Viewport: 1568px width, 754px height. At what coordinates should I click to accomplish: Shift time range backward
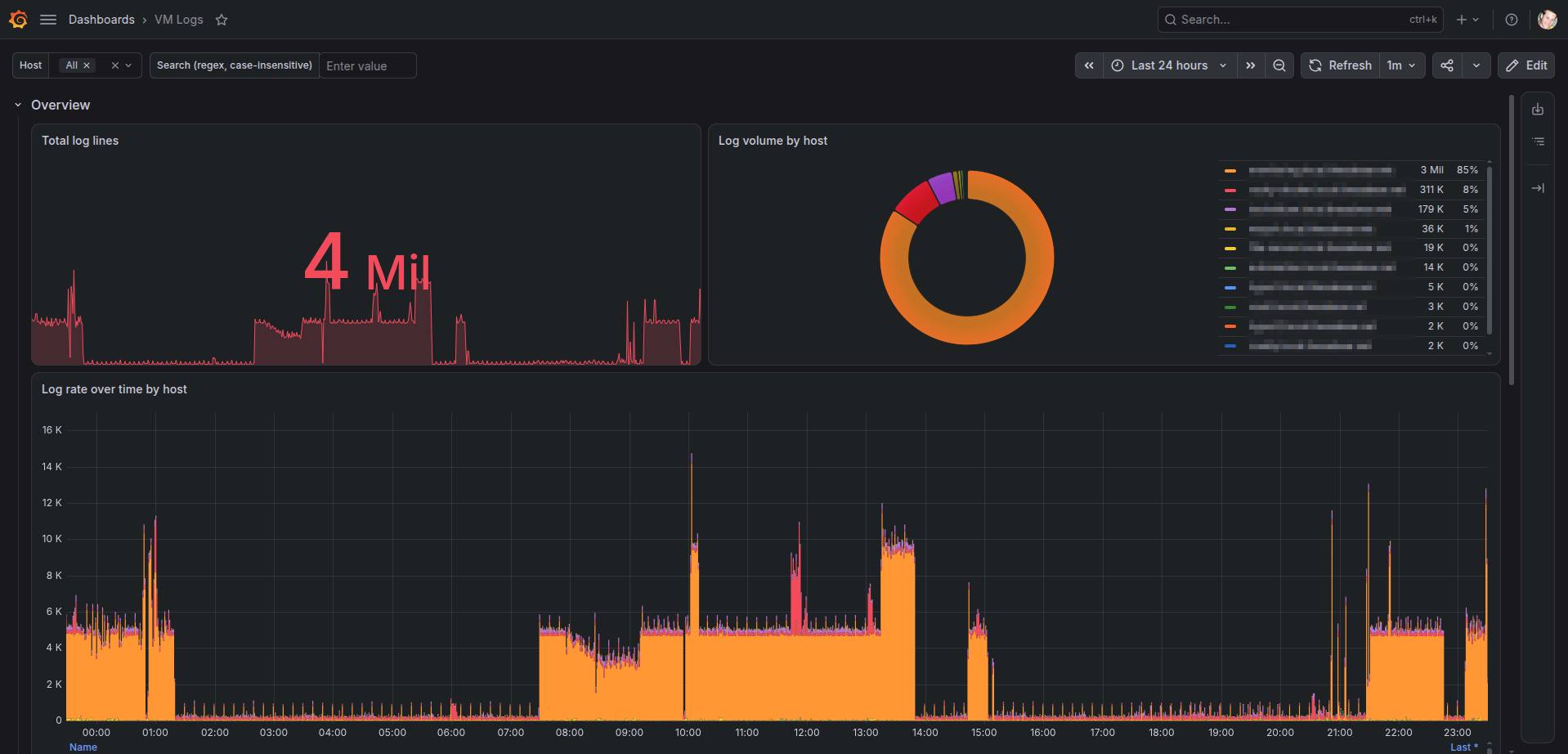tap(1089, 65)
